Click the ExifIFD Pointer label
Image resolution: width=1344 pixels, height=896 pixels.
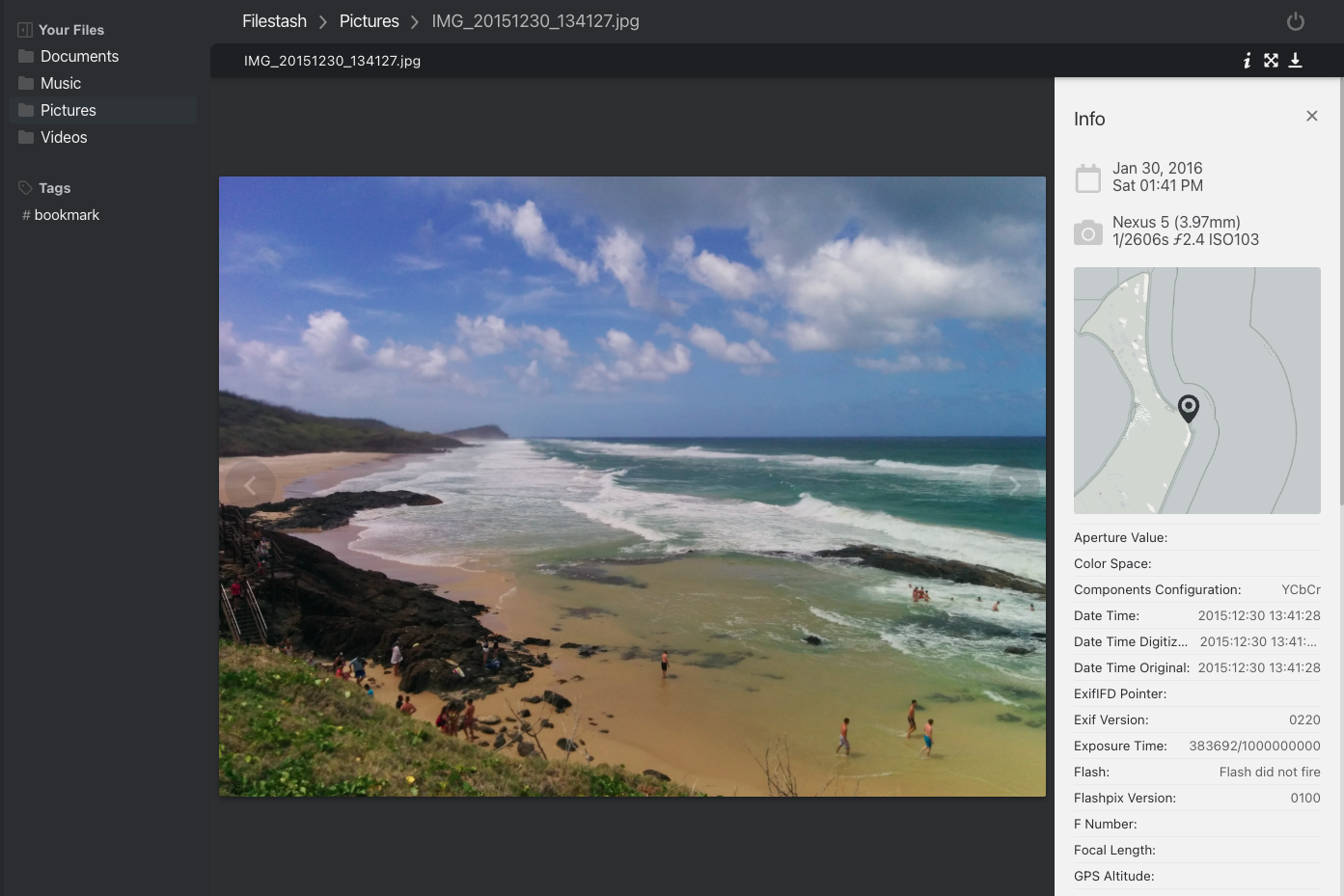coord(1120,693)
